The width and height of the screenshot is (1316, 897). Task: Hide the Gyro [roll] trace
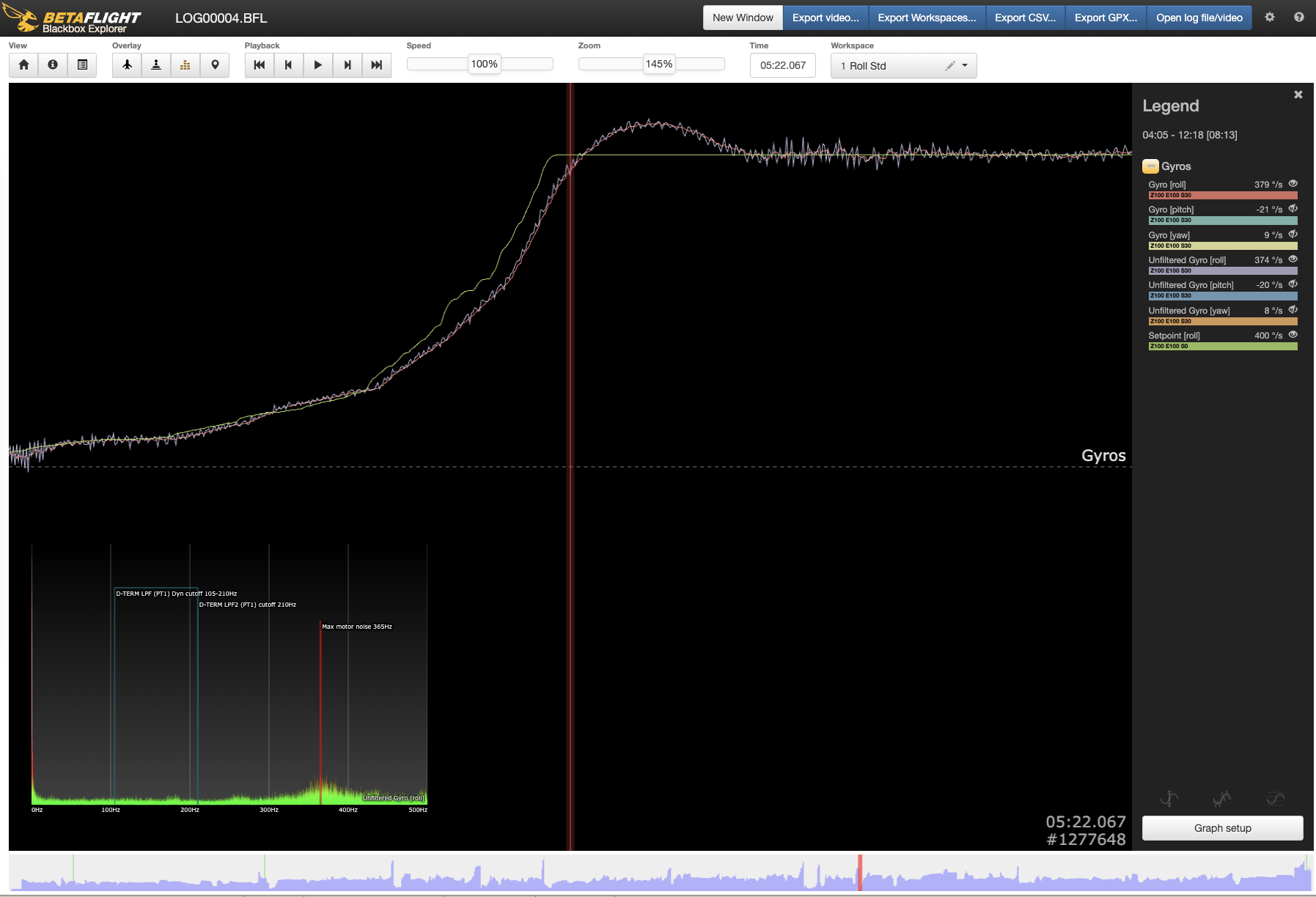1293,184
